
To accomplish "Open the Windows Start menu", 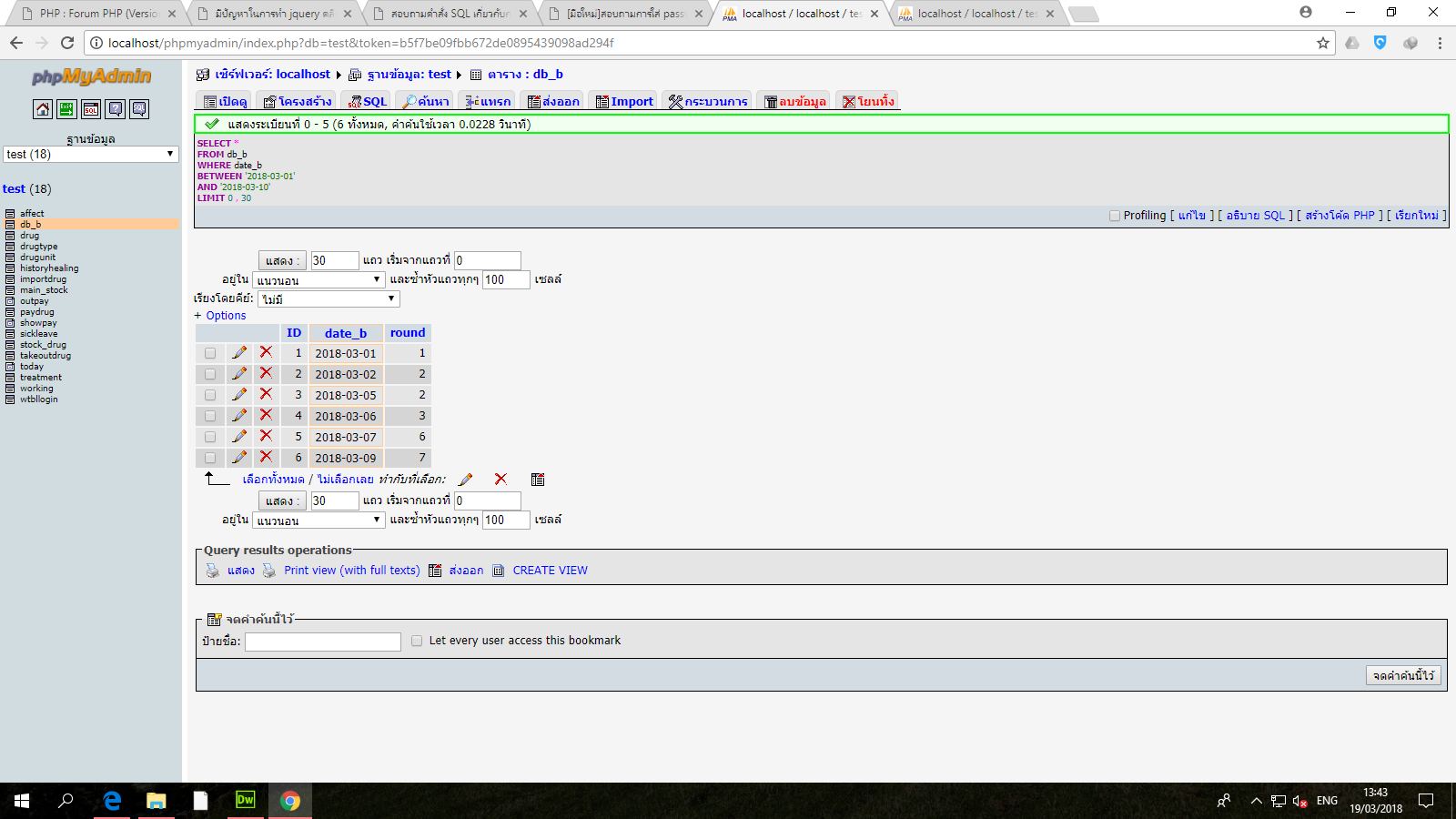I will click(x=22, y=801).
